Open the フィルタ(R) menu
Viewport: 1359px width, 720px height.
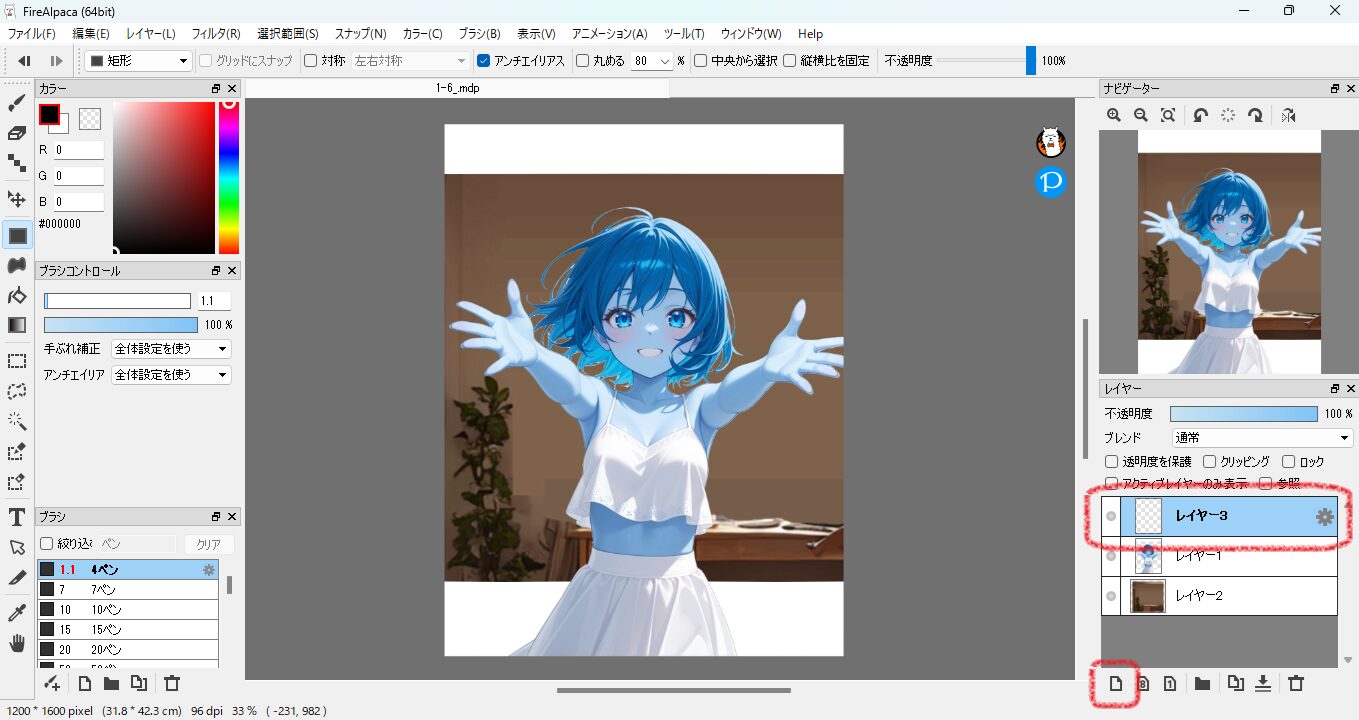click(215, 34)
